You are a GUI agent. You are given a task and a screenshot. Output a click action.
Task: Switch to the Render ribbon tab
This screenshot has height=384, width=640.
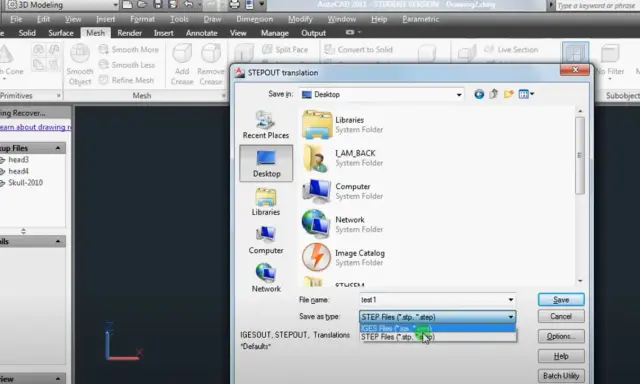pos(129,33)
